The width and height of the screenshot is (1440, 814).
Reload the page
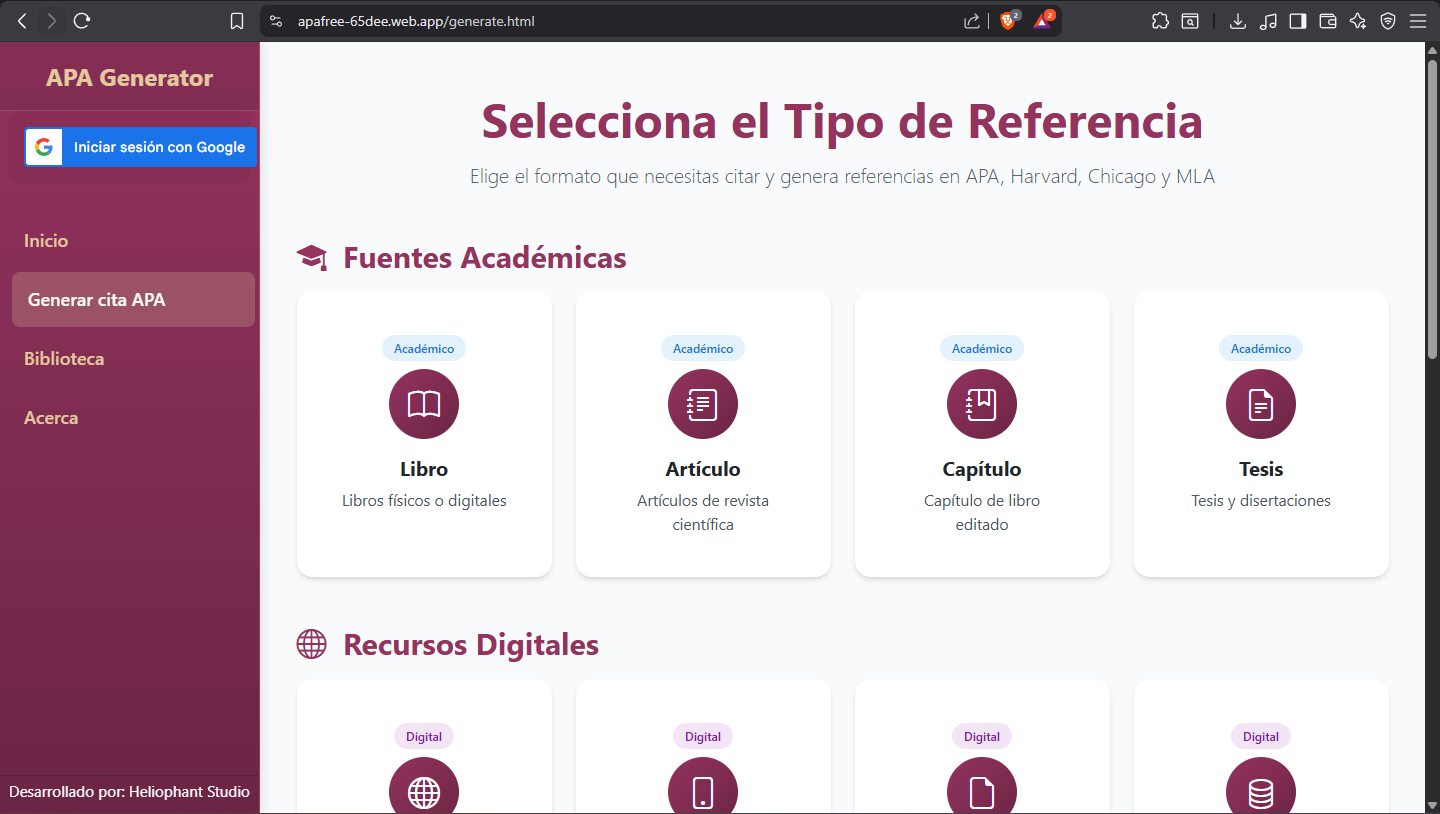point(83,21)
